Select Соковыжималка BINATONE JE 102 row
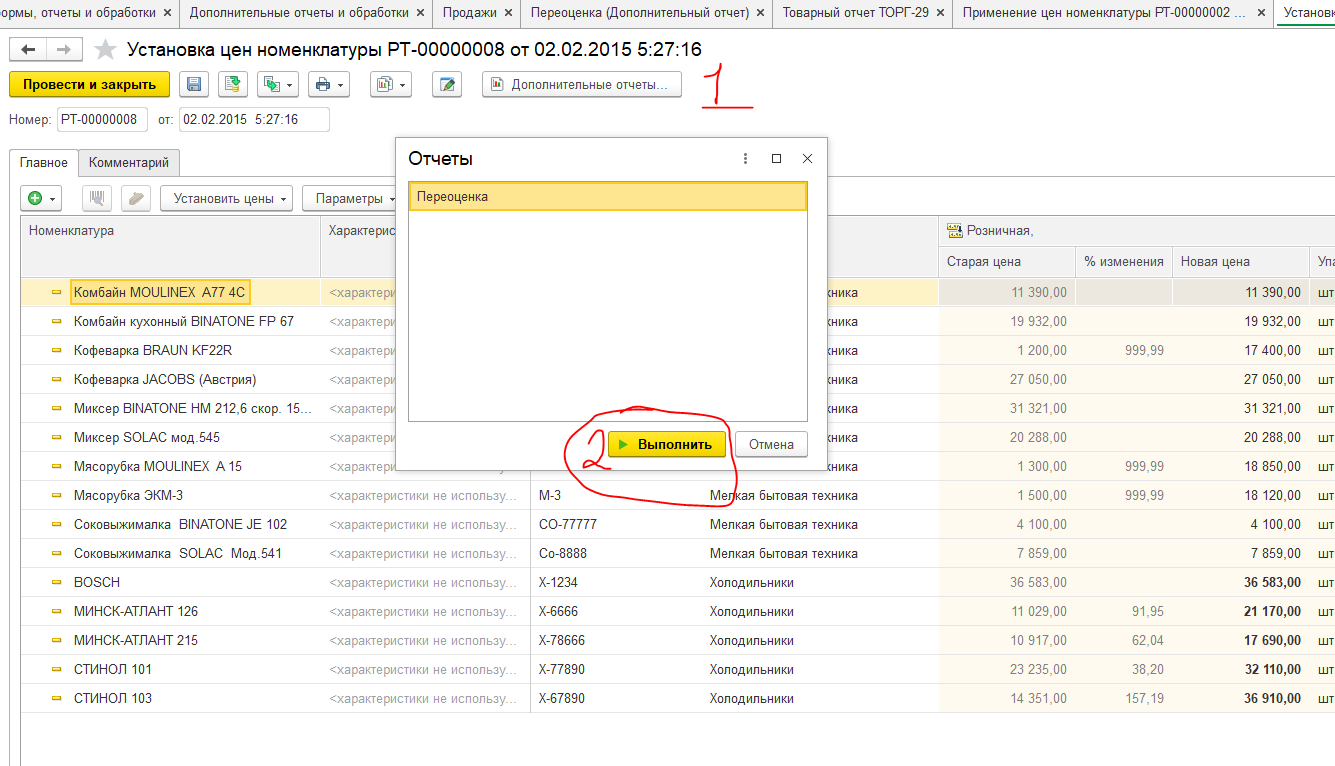Screen dimensions: 1335x766 click(180, 524)
